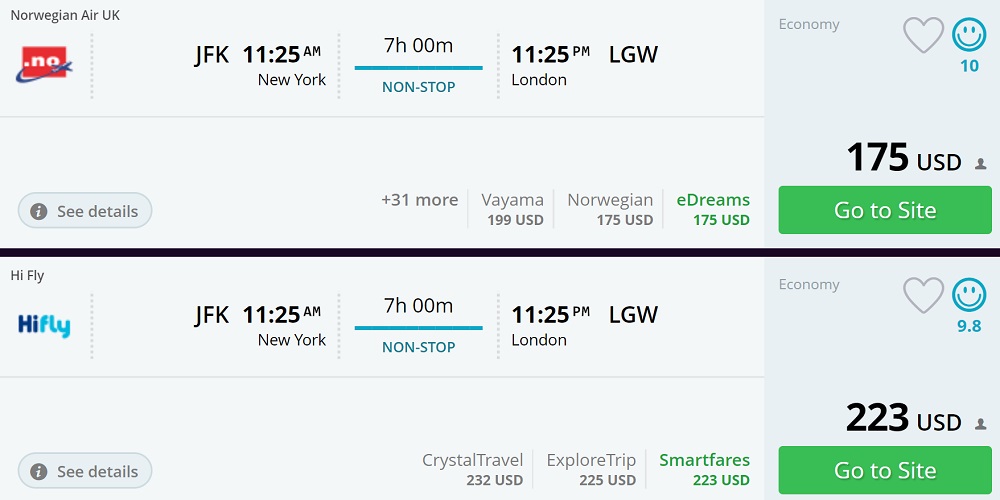Click the Norwegian Air UK airline logo
This screenshot has width=1000, height=500.
pos(44,64)
